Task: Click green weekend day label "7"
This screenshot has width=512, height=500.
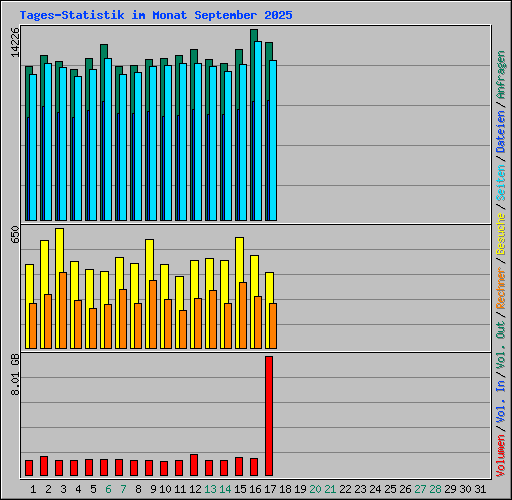Action: (123, 489)
